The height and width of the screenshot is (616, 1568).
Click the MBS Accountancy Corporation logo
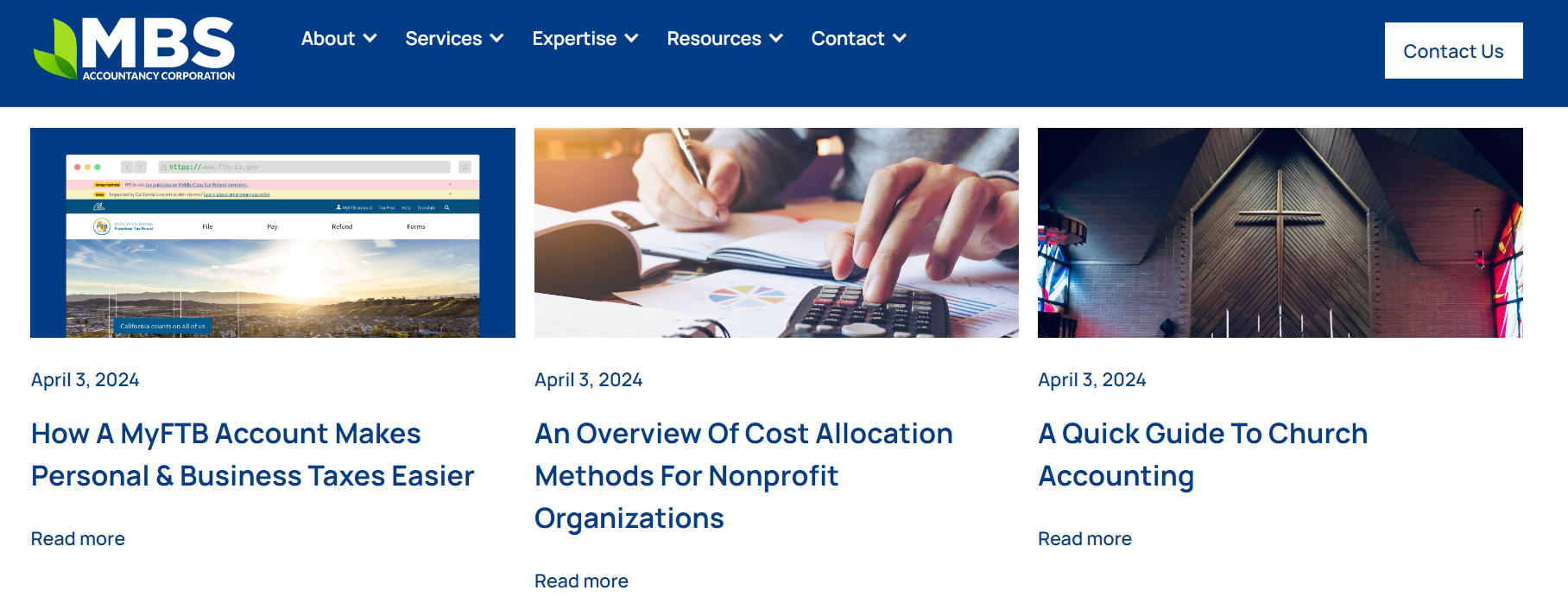point(135,49)
